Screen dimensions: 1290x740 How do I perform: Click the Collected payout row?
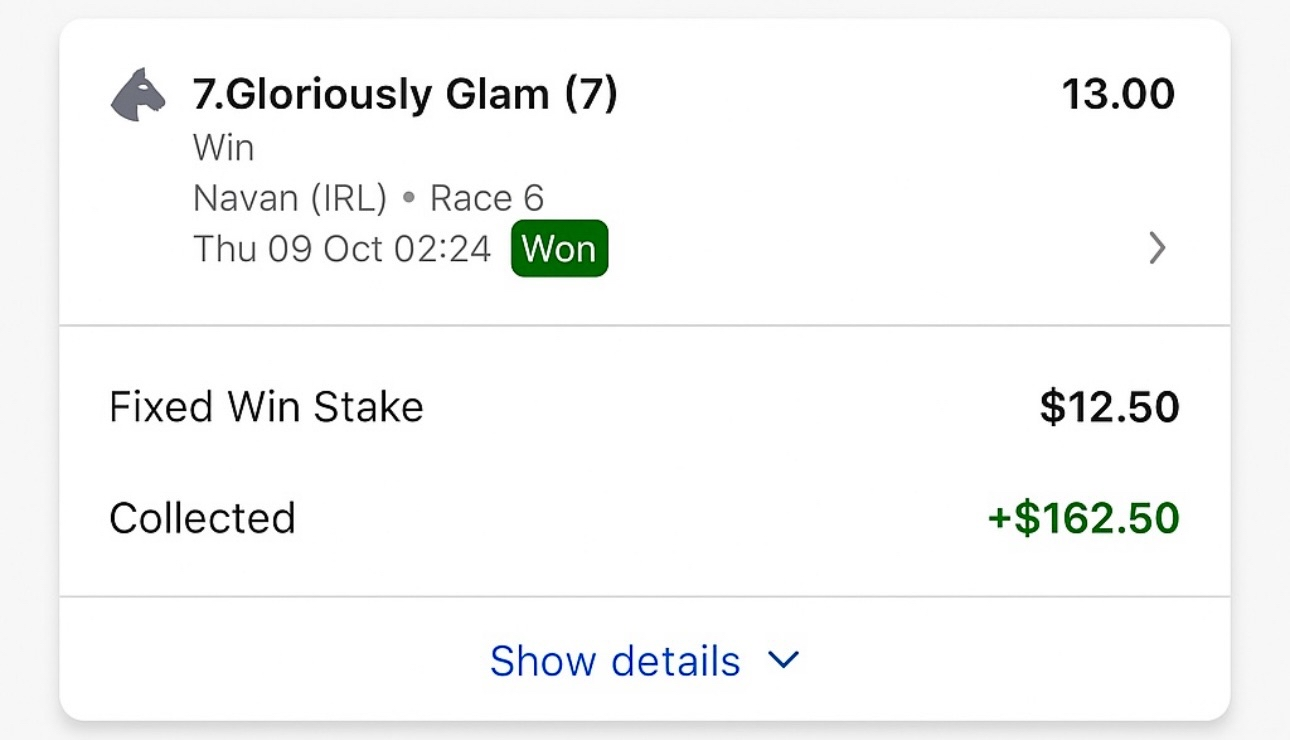coord(644,518)
